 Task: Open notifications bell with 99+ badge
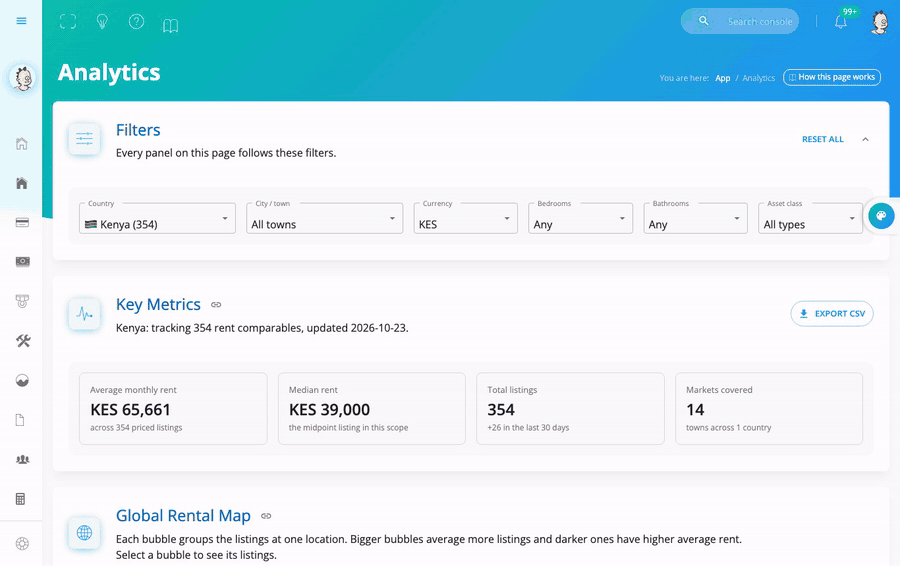[x=840, y=22]
